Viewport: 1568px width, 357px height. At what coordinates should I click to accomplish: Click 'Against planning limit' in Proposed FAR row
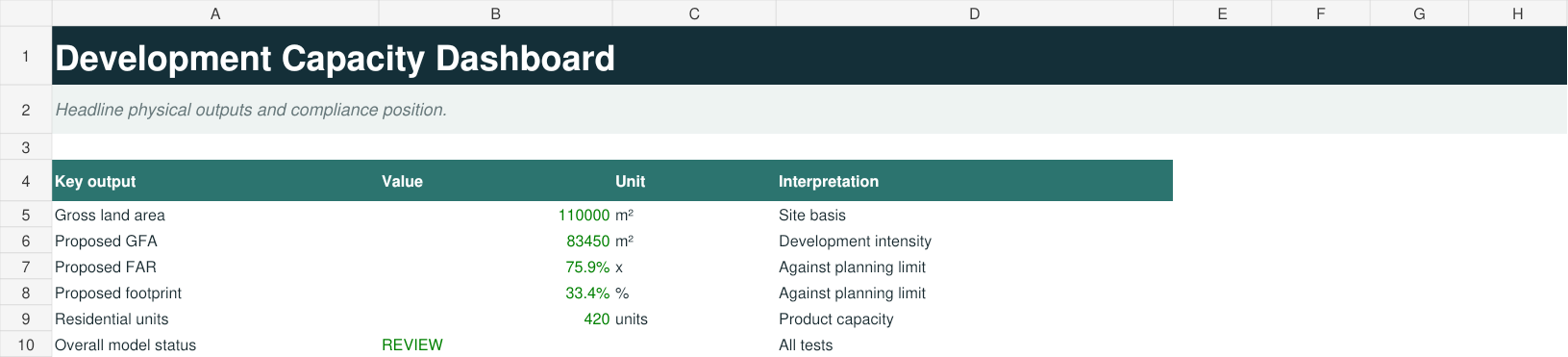click(974, 267)
